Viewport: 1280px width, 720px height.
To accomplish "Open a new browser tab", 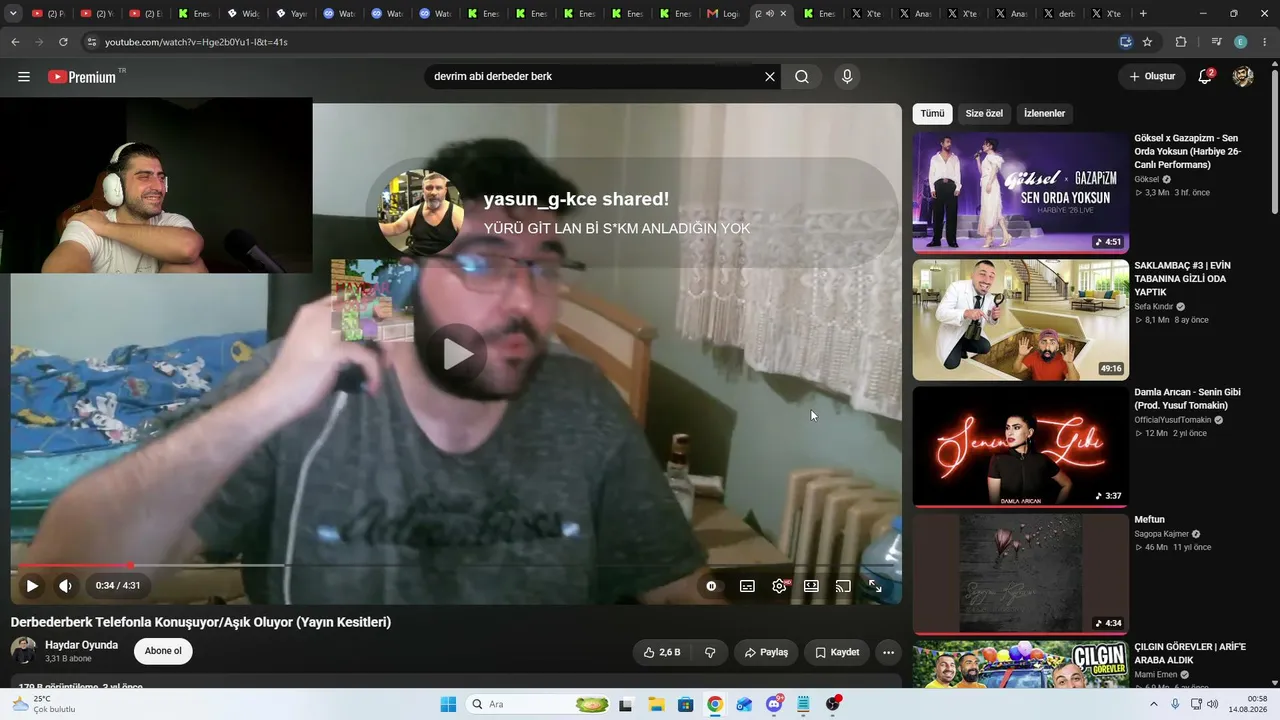I will click(1143, 13).
